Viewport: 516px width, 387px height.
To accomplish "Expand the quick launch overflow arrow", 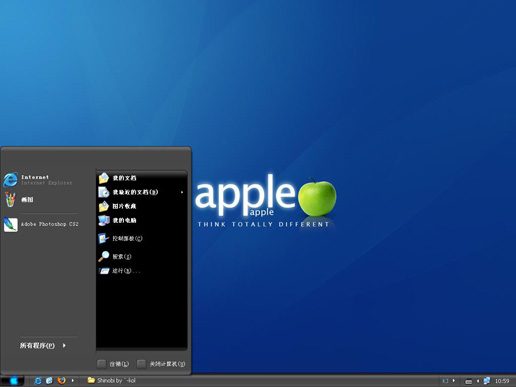I will [73, 380].
